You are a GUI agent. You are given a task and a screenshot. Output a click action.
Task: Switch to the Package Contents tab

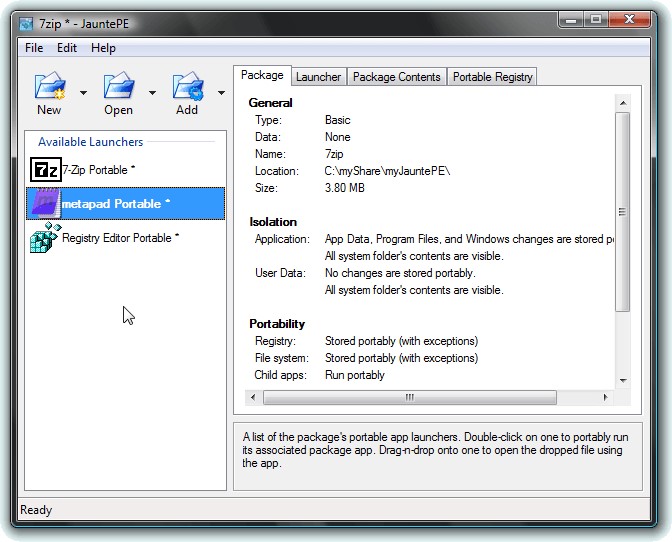click(396, 77)
